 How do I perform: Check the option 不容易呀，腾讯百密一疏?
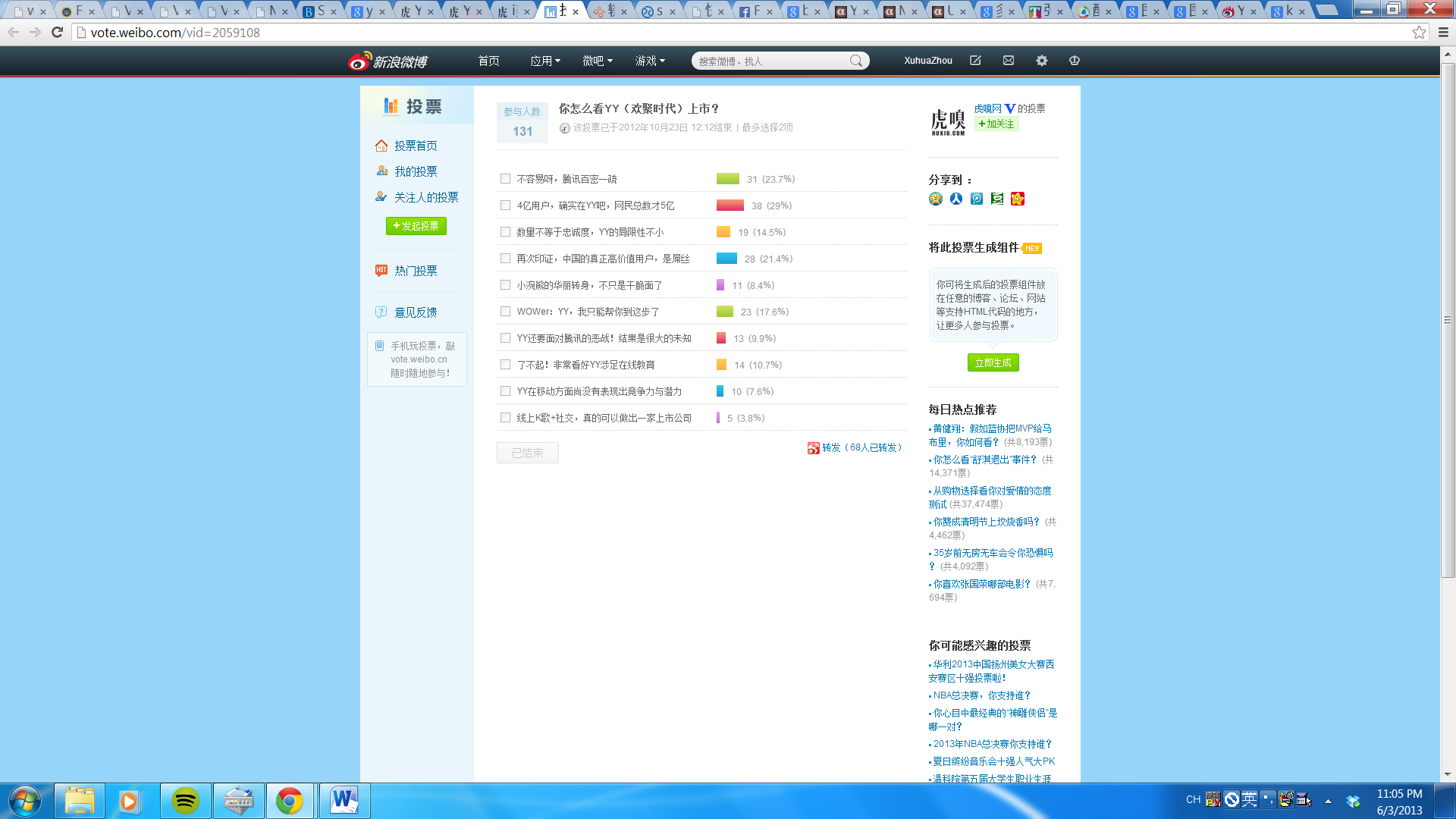(x=505, y=178)
